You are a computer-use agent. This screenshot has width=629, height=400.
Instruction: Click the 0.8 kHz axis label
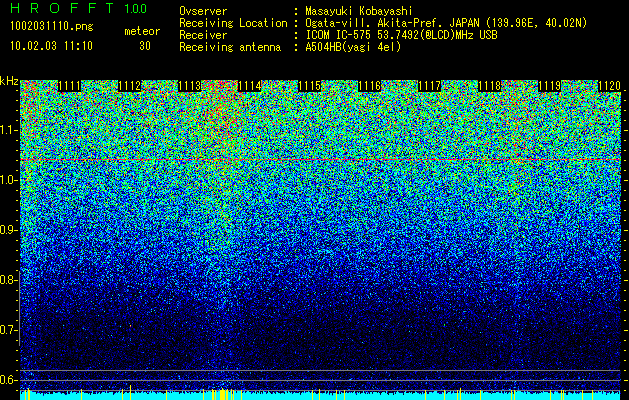coord(7,280)
